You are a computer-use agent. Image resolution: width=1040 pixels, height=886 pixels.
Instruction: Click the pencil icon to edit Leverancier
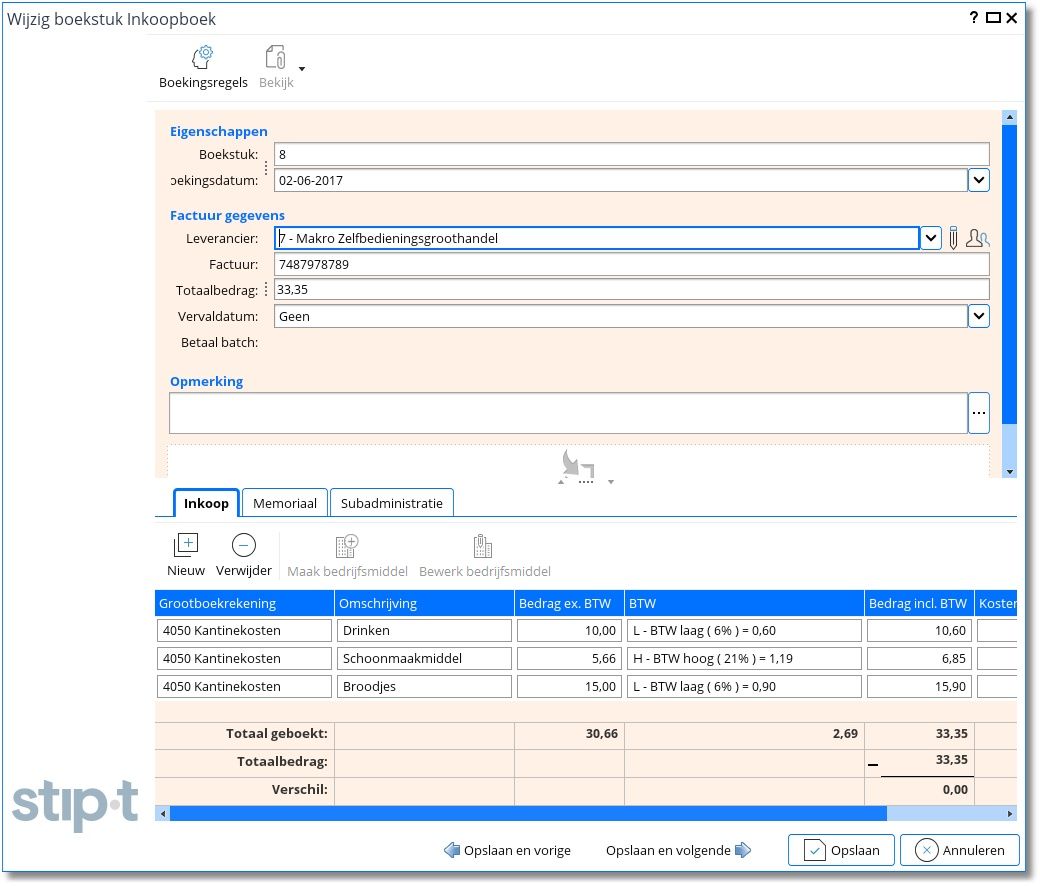pos(954,238)
